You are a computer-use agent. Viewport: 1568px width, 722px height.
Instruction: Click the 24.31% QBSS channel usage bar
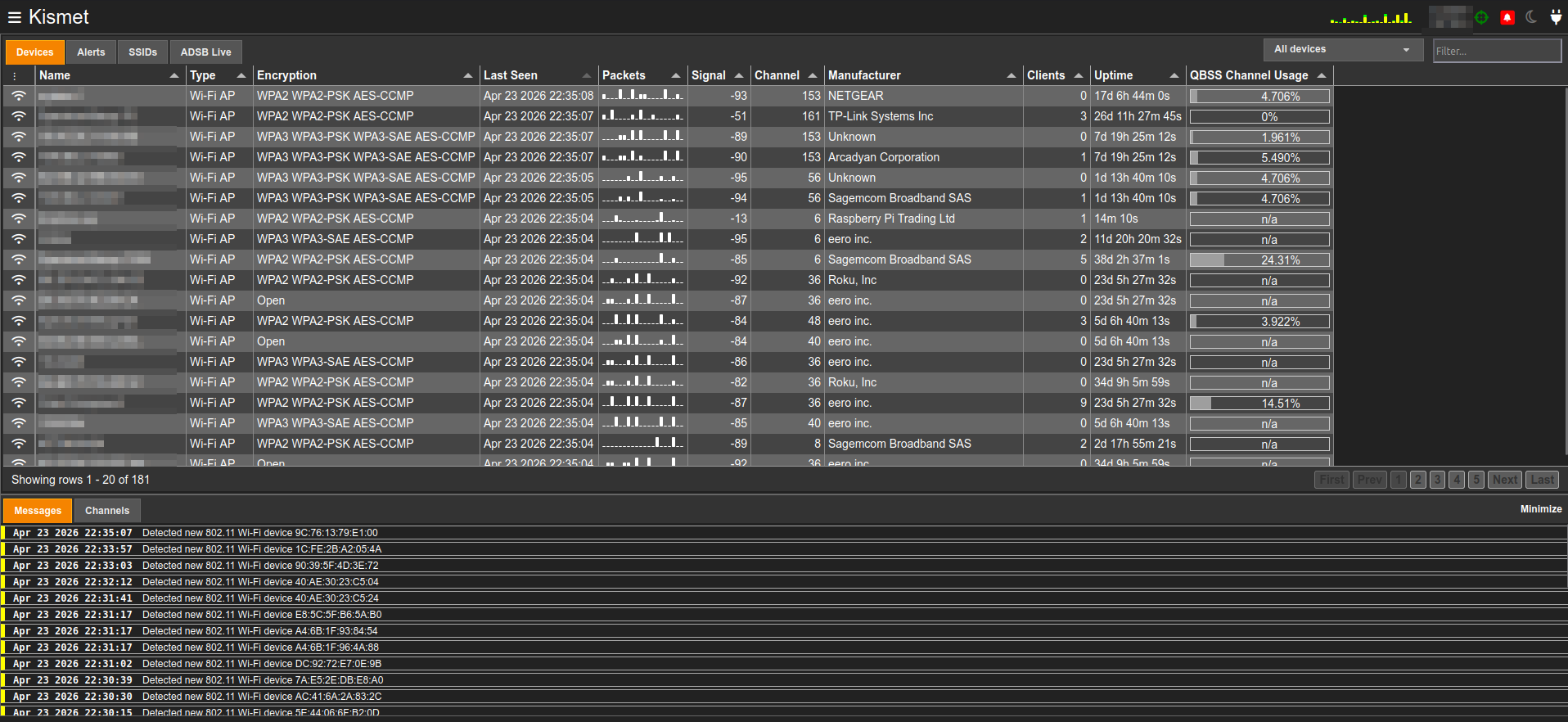point(1259,260)
